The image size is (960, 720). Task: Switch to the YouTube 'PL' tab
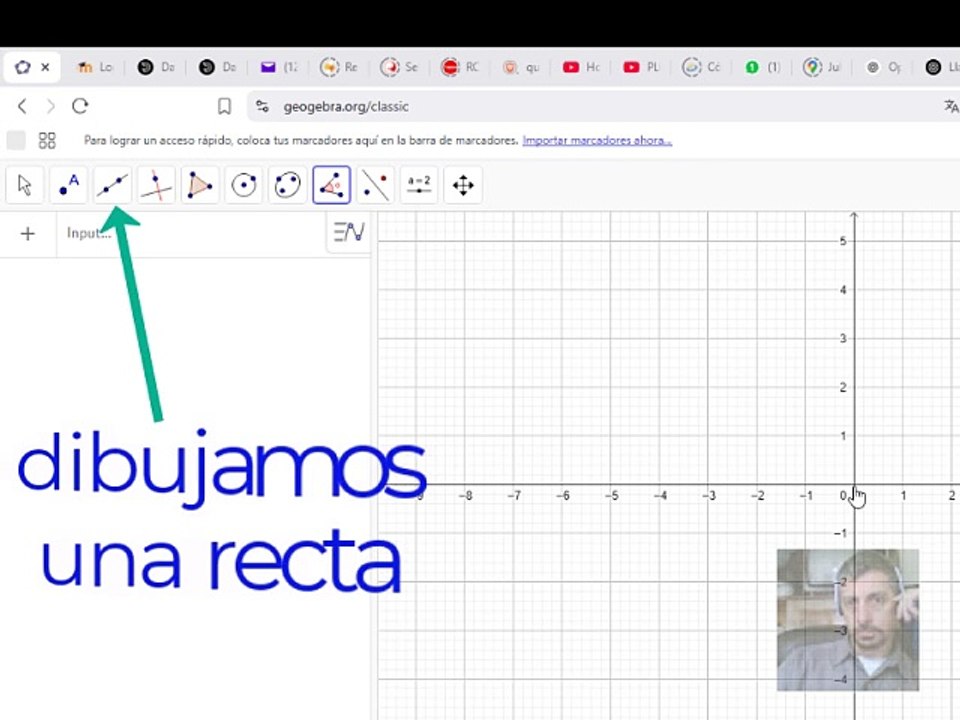coord(641,67)
